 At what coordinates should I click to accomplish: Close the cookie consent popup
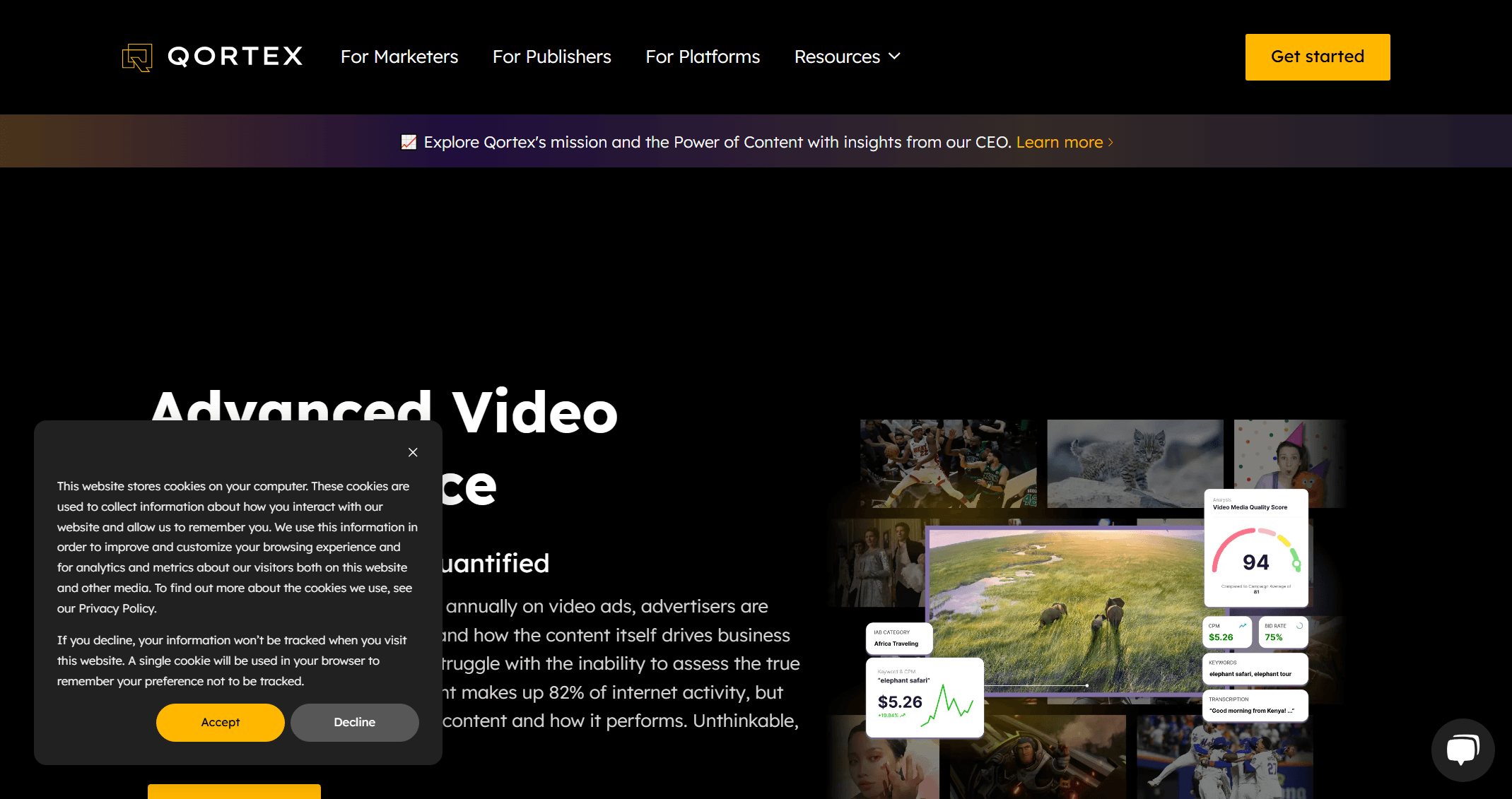pyautogui.click(x=413, y=452)
